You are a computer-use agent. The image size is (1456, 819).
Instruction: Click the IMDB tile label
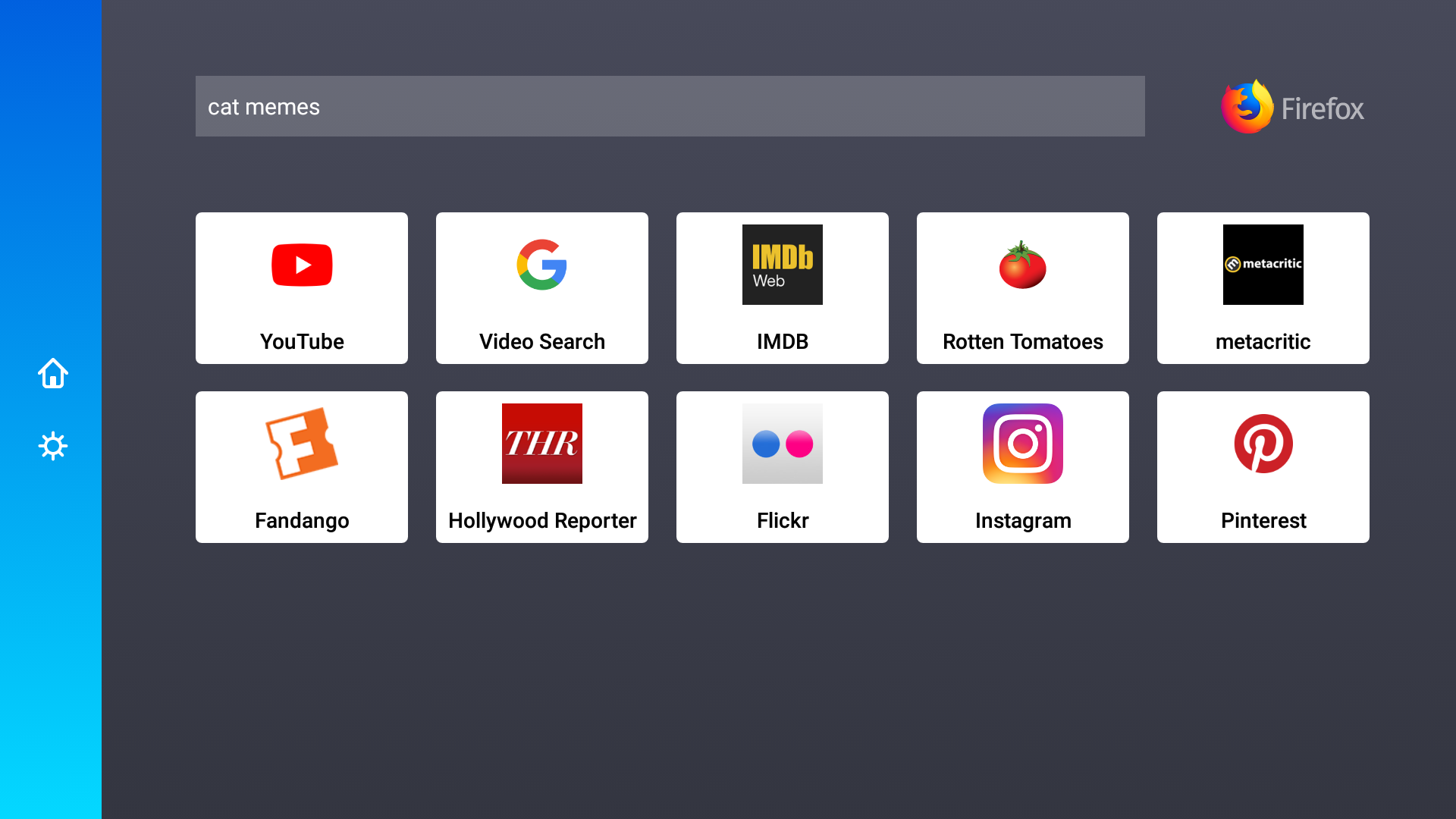(x=782, y=341)
